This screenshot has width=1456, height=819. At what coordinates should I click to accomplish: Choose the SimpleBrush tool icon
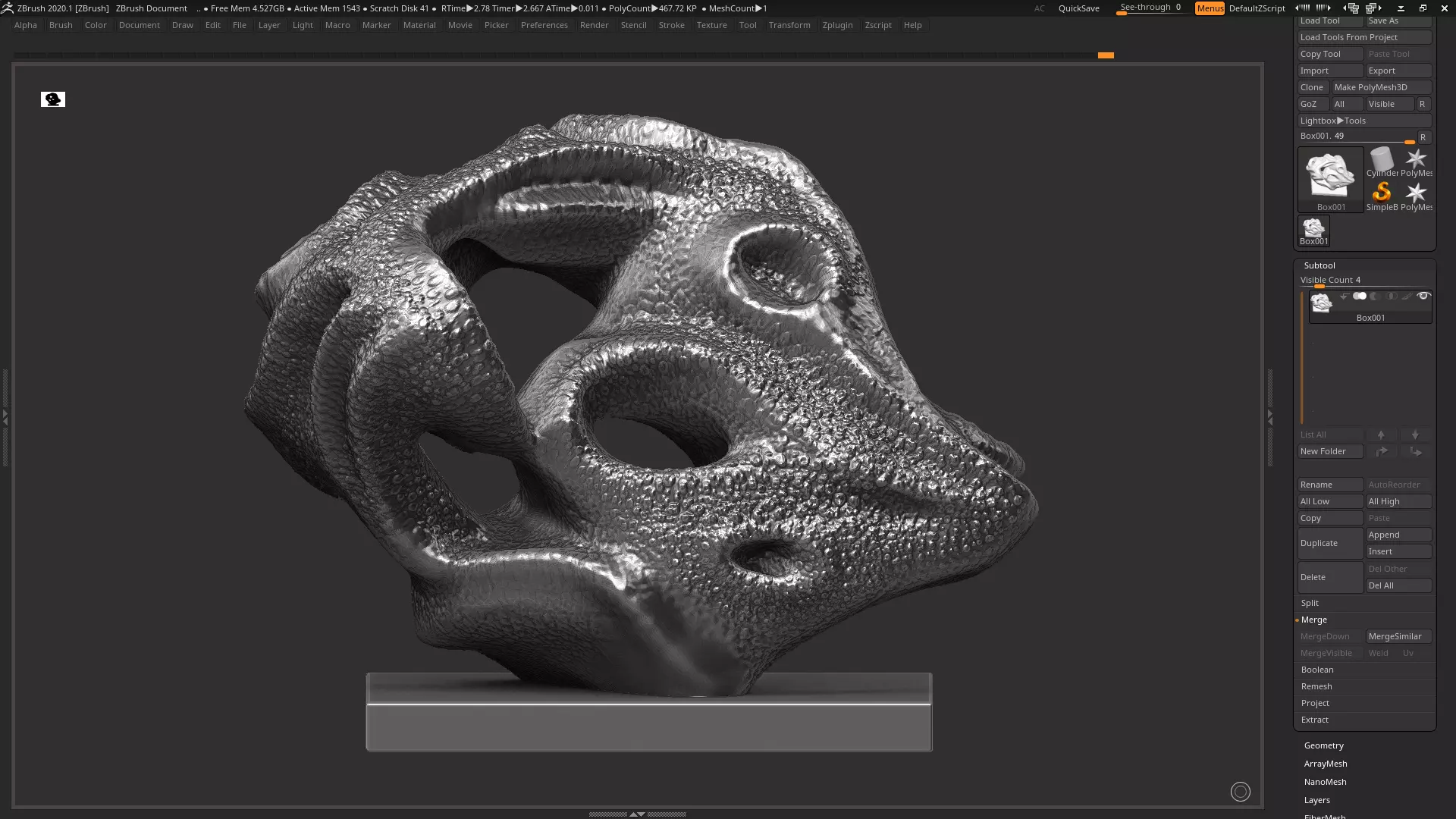point(1382,196)
